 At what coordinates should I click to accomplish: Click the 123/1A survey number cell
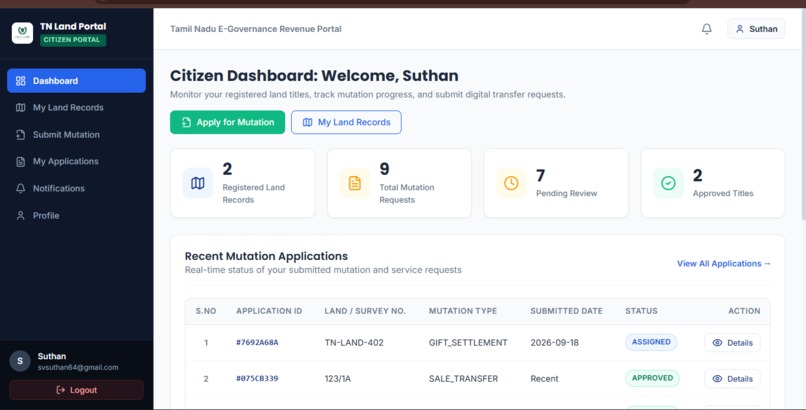[337, 379]
